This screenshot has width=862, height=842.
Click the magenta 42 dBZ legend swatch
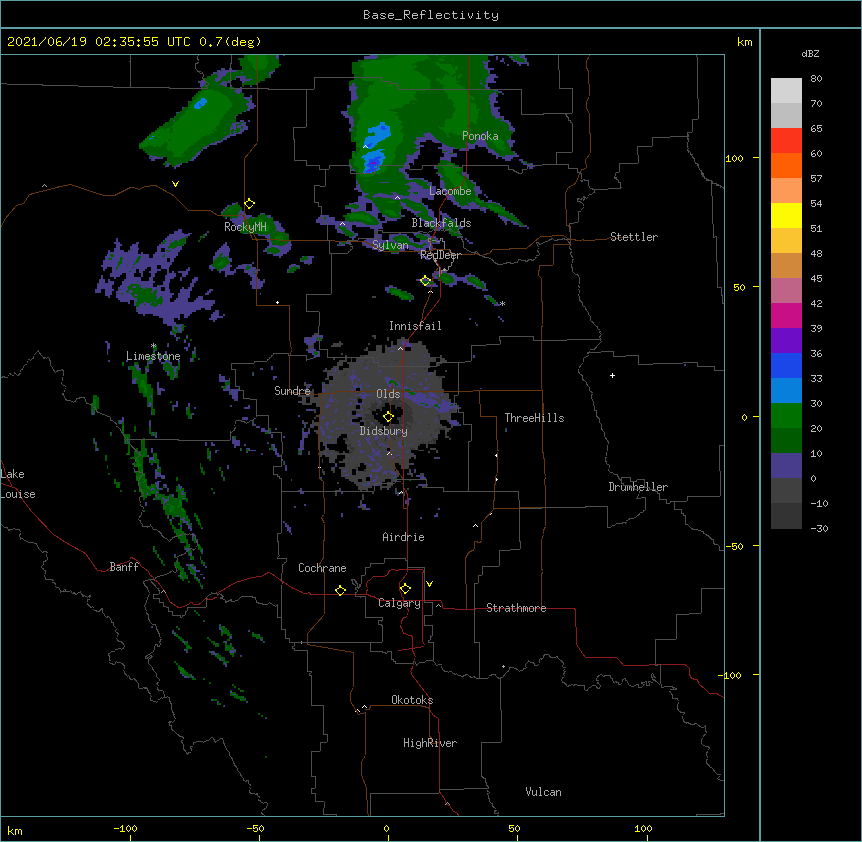click(786, 315)
